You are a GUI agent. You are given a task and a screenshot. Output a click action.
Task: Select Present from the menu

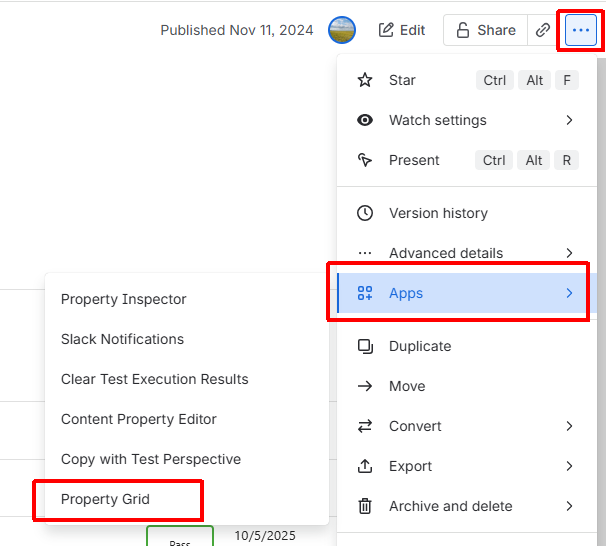tap(414, 160)
